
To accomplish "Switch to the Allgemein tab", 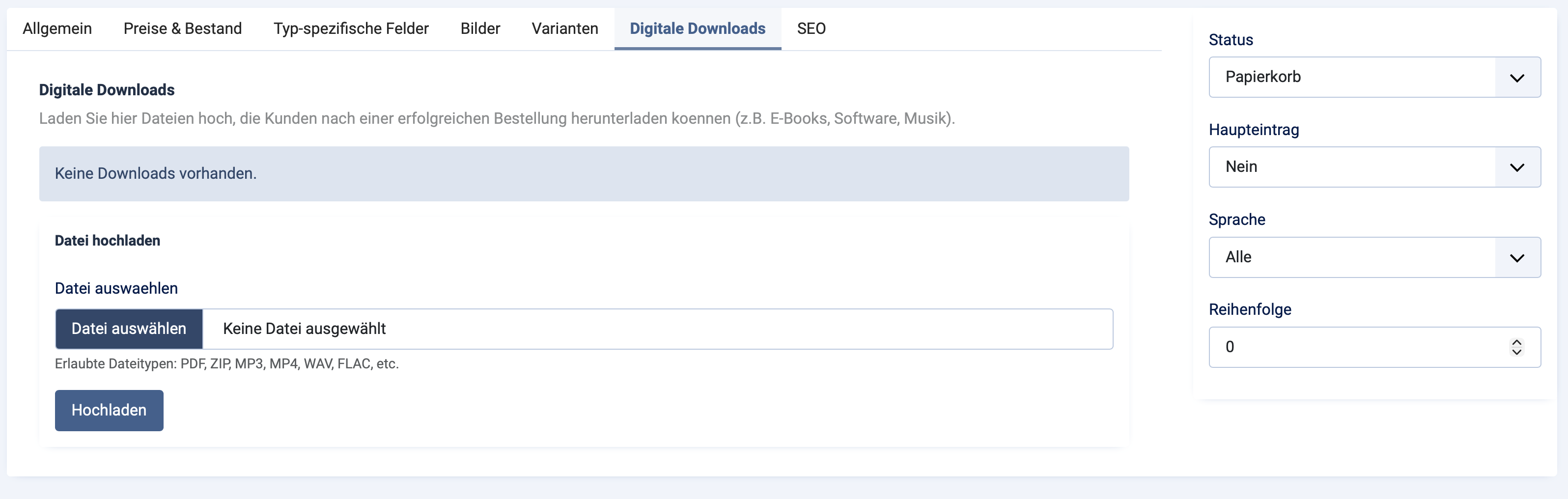I will point(56,28).
